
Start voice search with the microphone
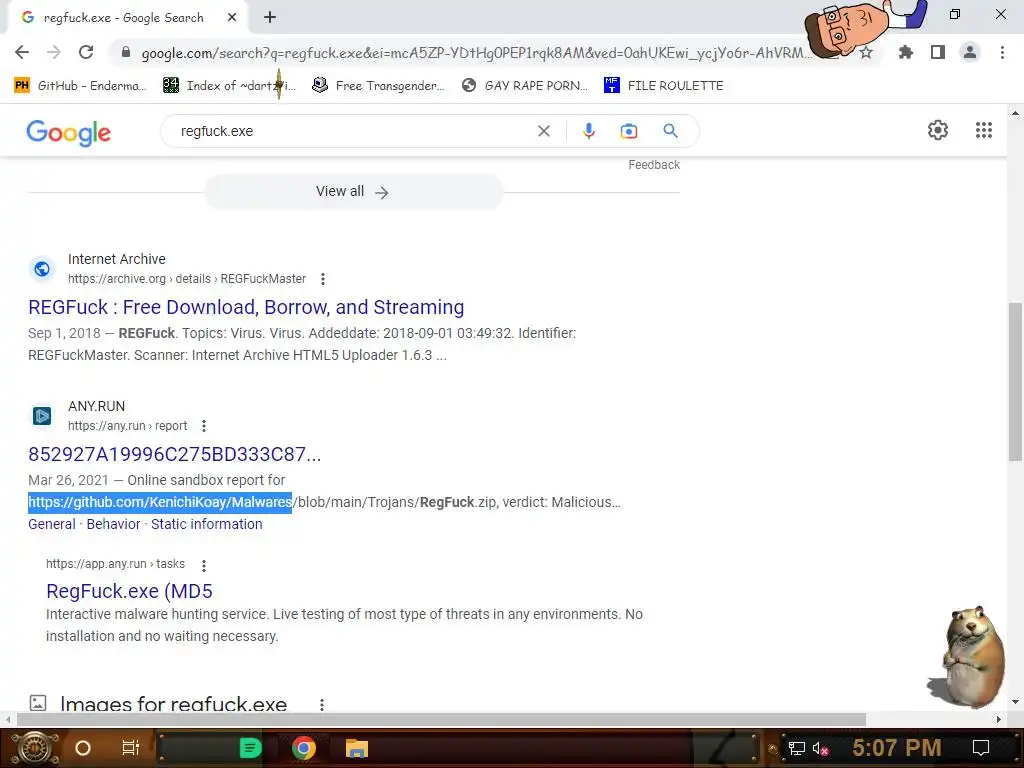click(588, 131)
